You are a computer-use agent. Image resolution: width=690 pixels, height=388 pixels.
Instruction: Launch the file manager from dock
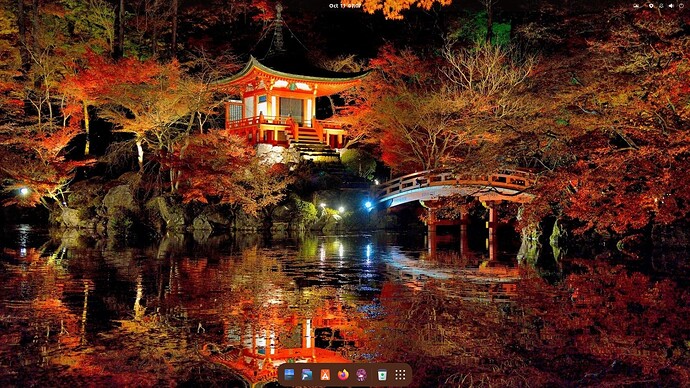[x=307, y=374]
